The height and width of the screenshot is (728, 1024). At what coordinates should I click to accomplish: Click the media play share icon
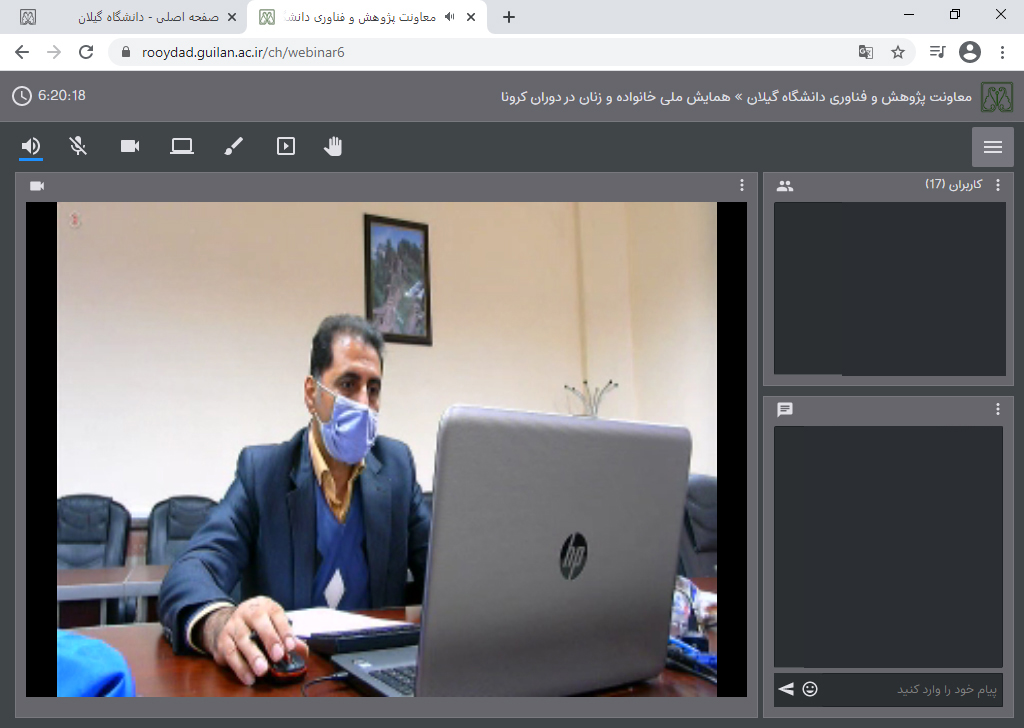[x=286, y=147]
